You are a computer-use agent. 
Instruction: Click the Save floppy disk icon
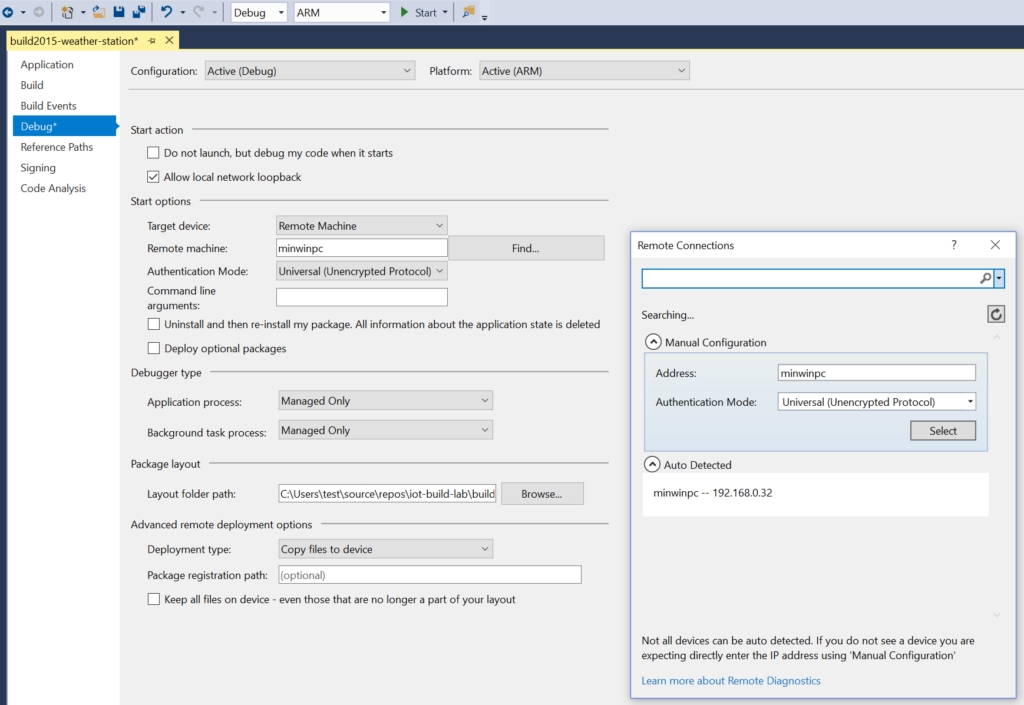[x=119, y=12]
